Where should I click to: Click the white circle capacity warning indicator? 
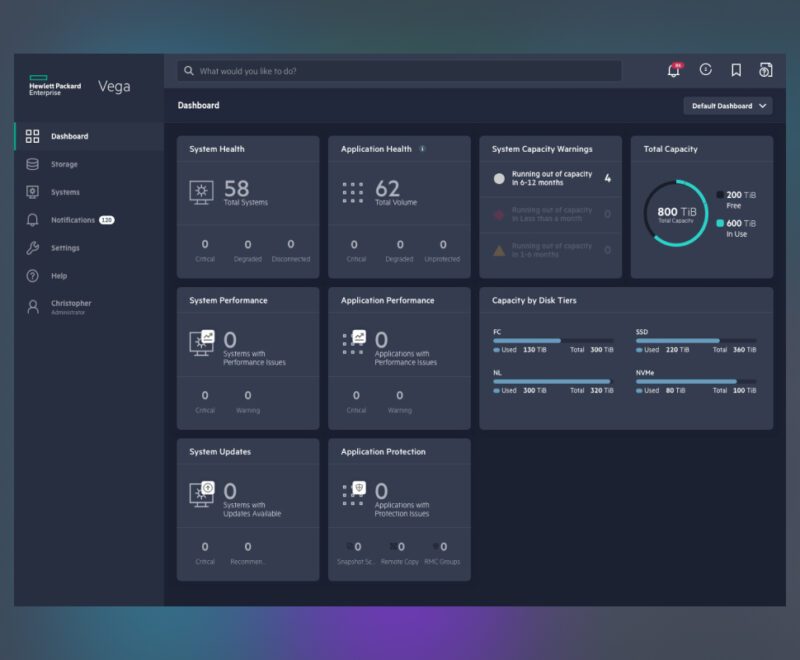[x=499, y=178]
